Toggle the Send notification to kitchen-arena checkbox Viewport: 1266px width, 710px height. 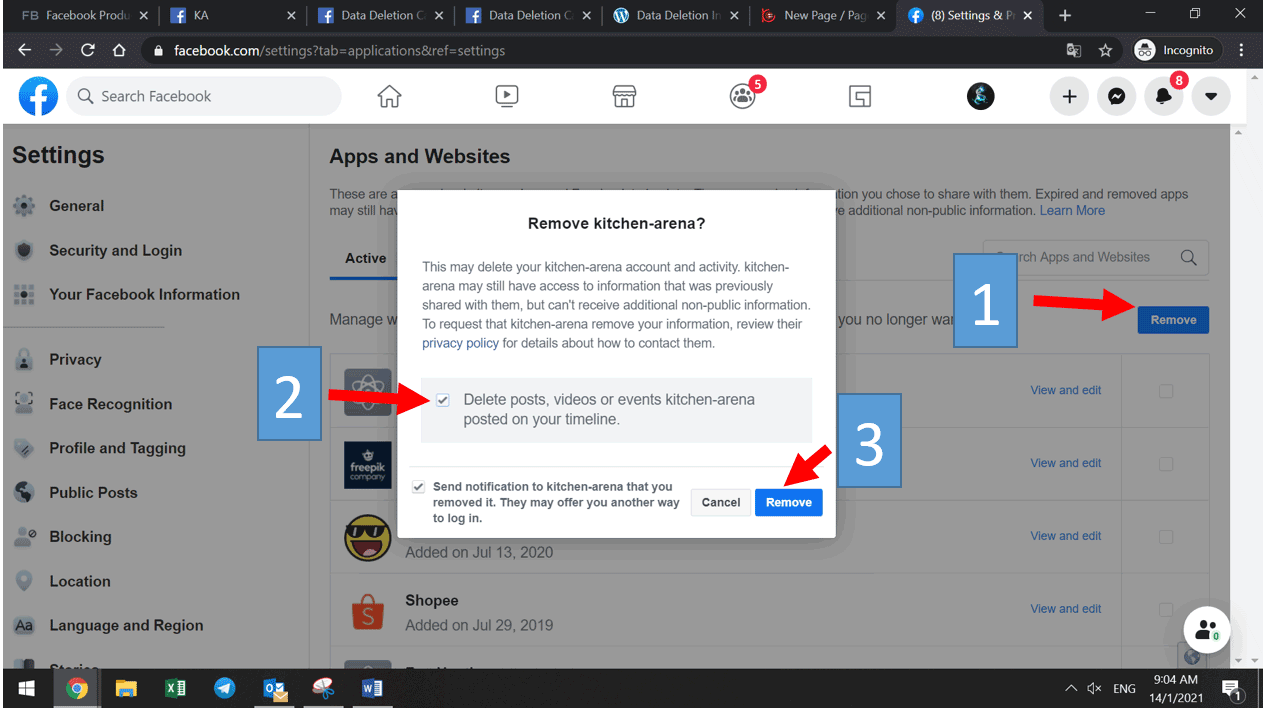click(x=419, y=487)
